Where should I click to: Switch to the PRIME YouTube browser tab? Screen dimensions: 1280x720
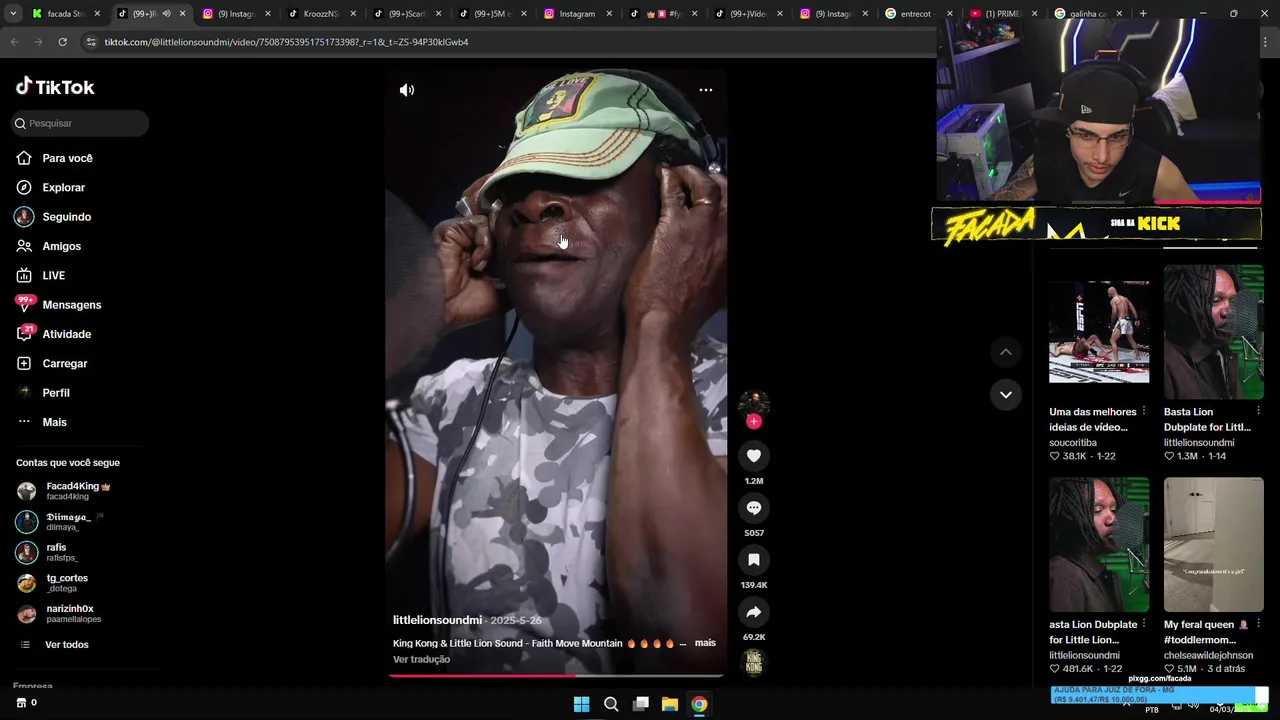pyautogui.click(x=1003, y=14)
